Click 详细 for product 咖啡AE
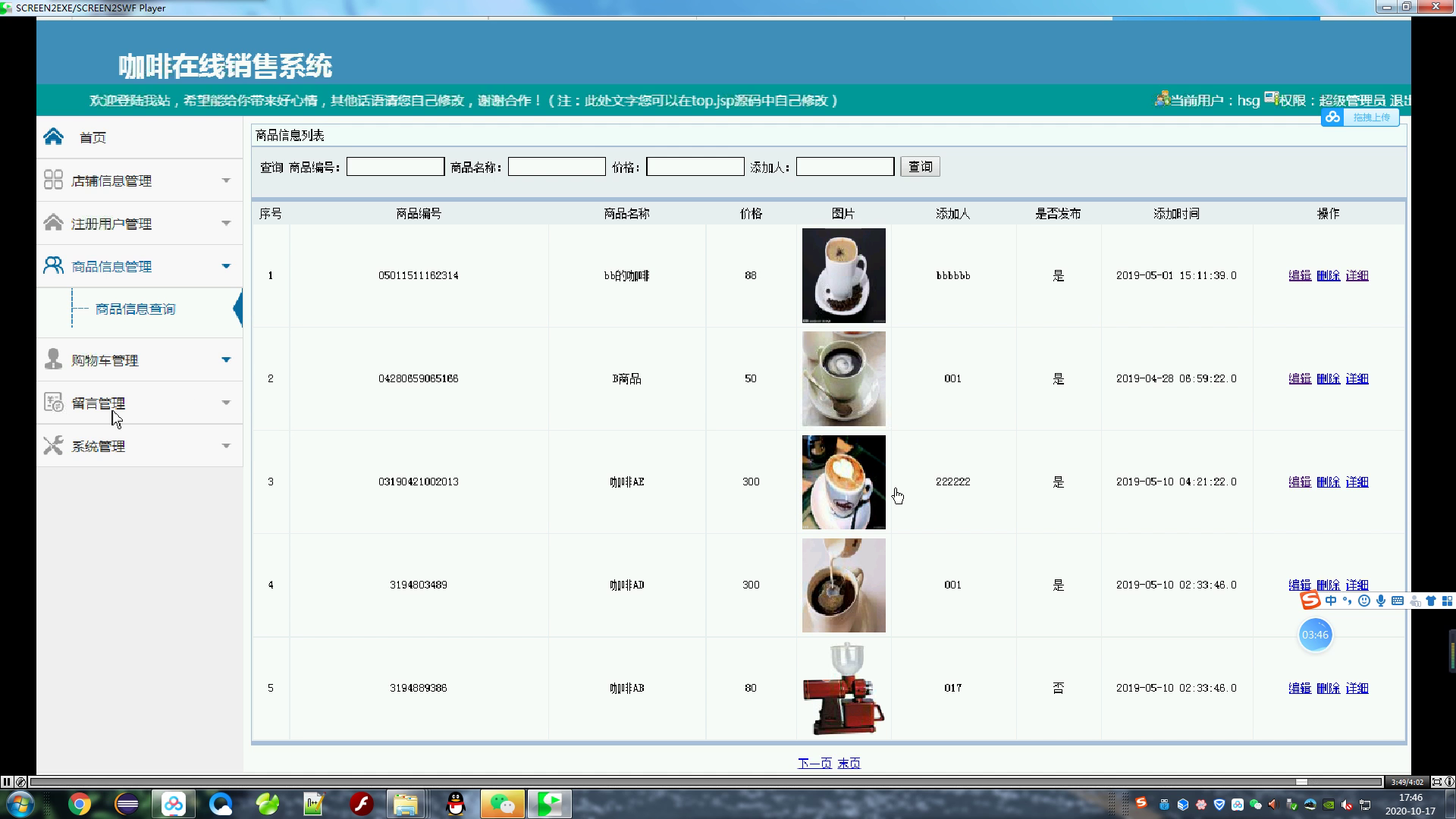This screenshot has height=819, width=1456. click(1357, 482)
